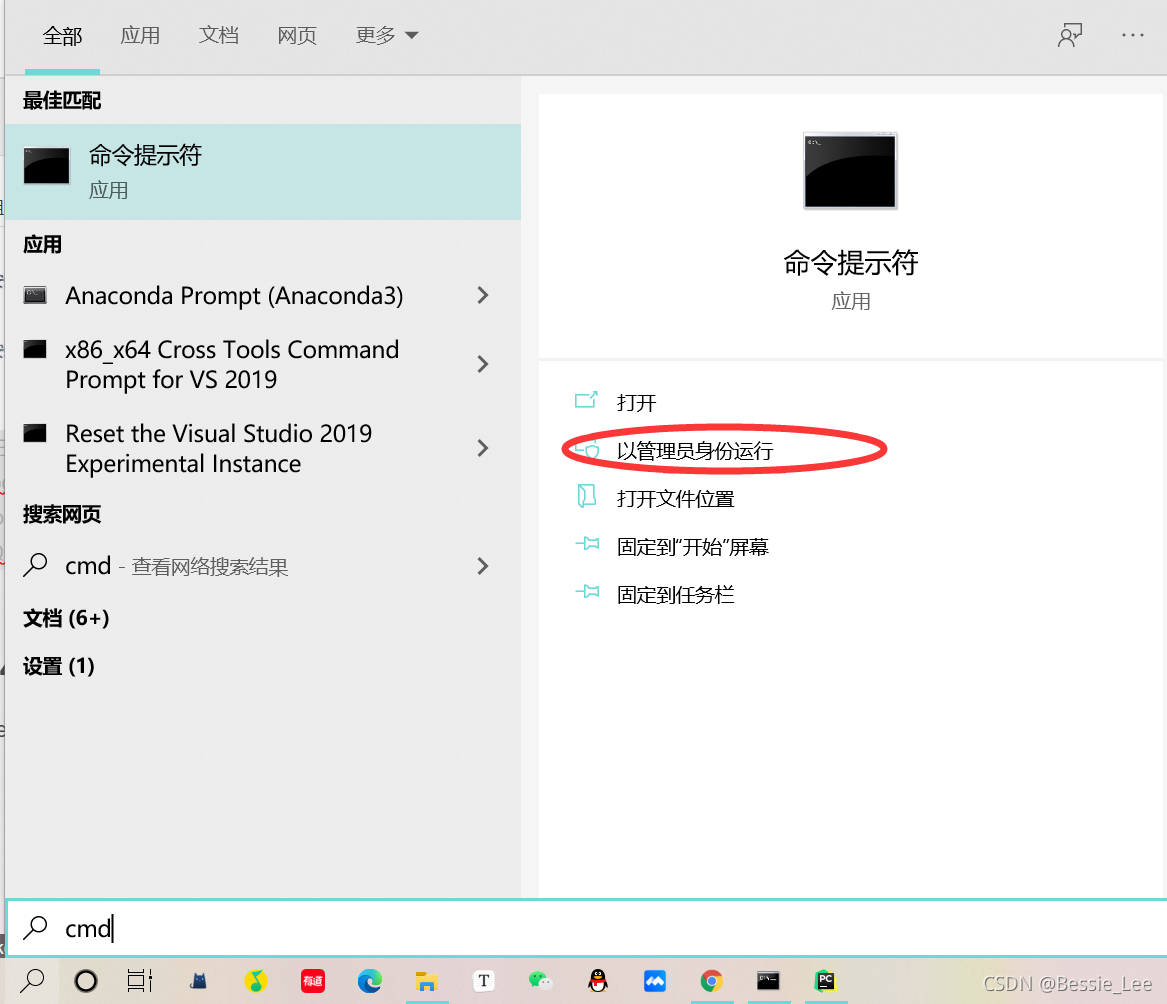
Task: Open QQ Music from the taskbar
Action: click(255, 981)
